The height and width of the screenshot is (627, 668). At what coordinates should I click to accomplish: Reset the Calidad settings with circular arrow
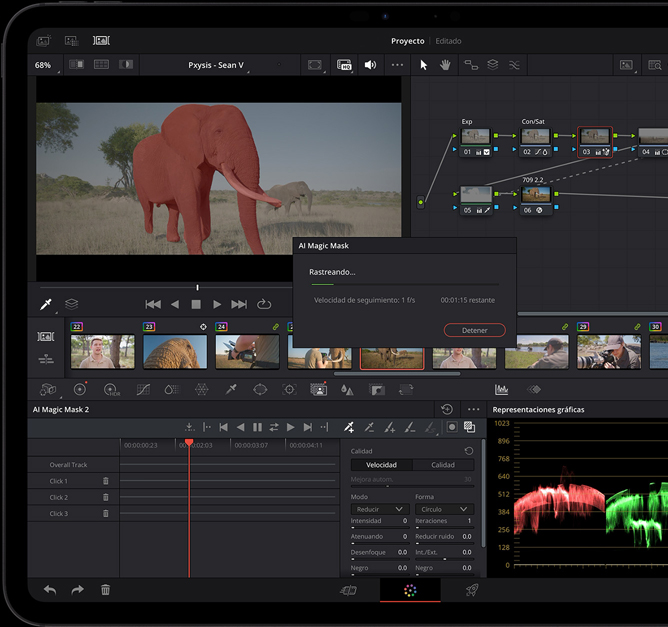pyautogui.click(x=469, y=451)
